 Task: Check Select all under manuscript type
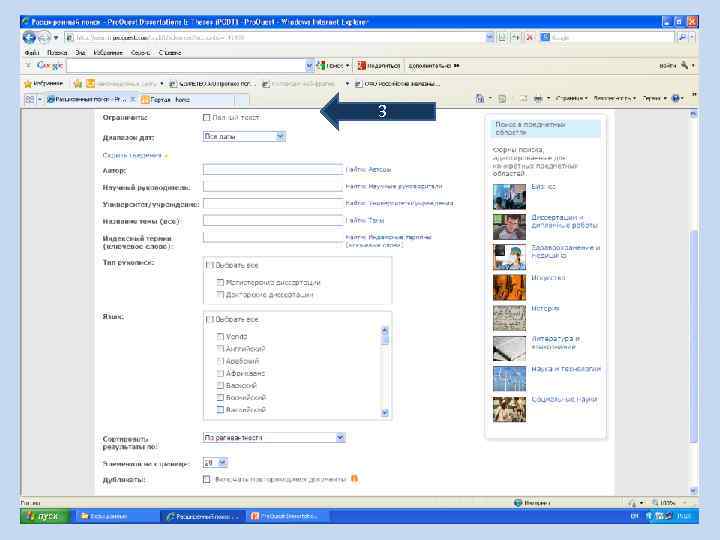pyautogui.click(x=209, y=265)
